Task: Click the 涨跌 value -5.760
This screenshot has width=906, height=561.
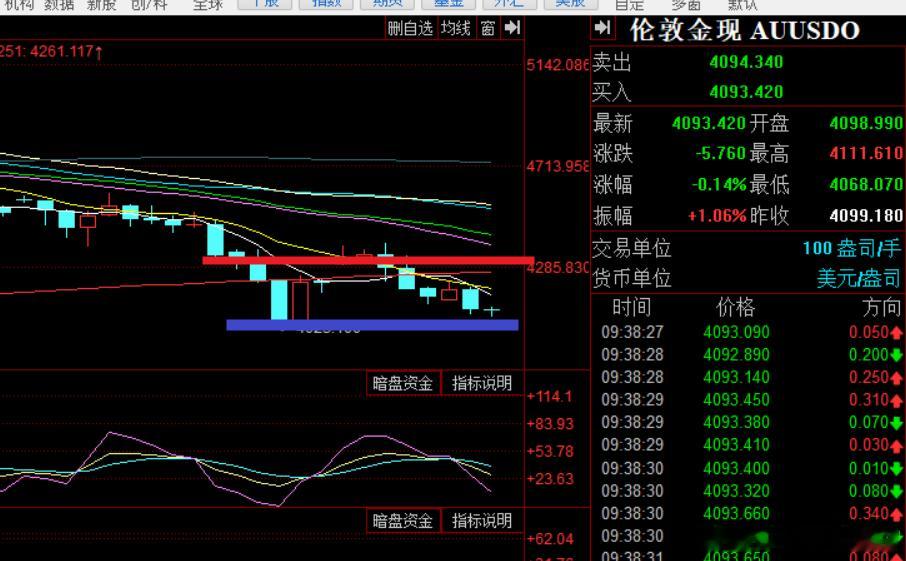Action: pyautogui.click(x=721, y=153)
